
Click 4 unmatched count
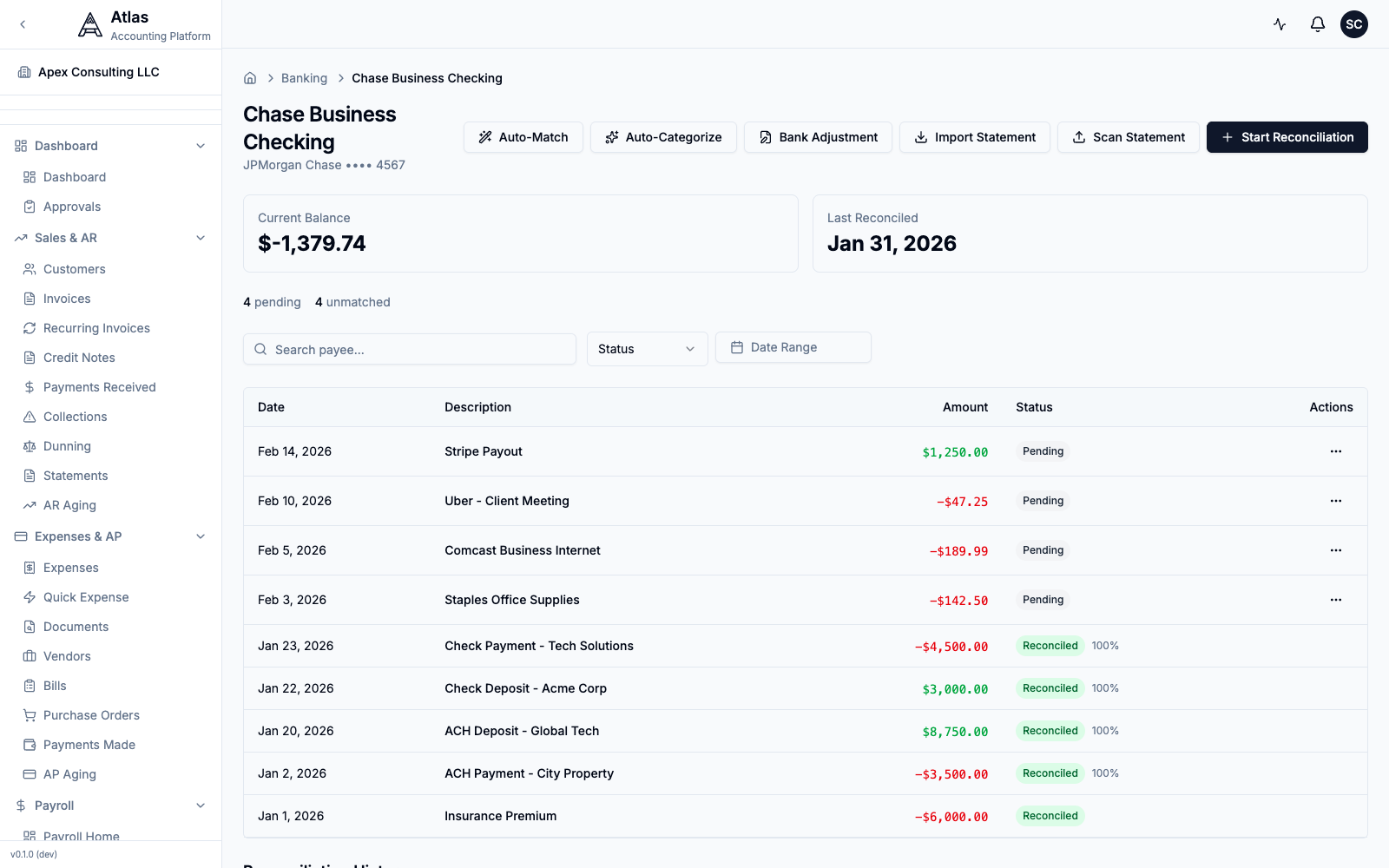click(352, 302)
